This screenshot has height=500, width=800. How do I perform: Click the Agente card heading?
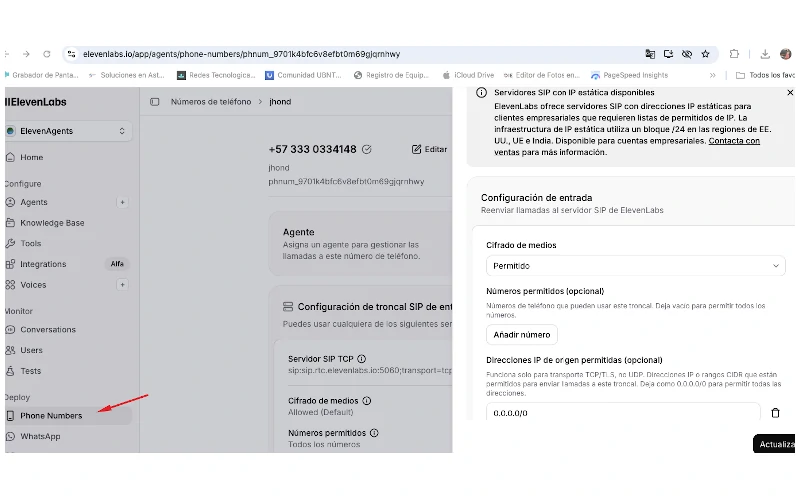tap(298, 232)
